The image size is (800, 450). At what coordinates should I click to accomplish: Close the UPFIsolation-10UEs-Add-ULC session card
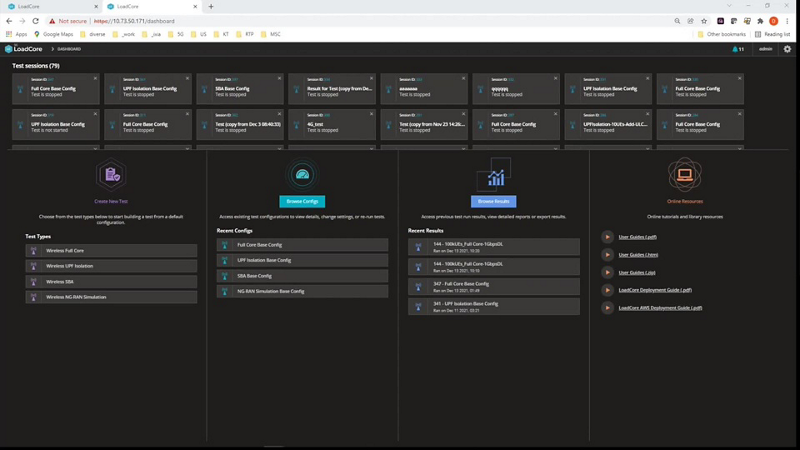tap(647, 114)
